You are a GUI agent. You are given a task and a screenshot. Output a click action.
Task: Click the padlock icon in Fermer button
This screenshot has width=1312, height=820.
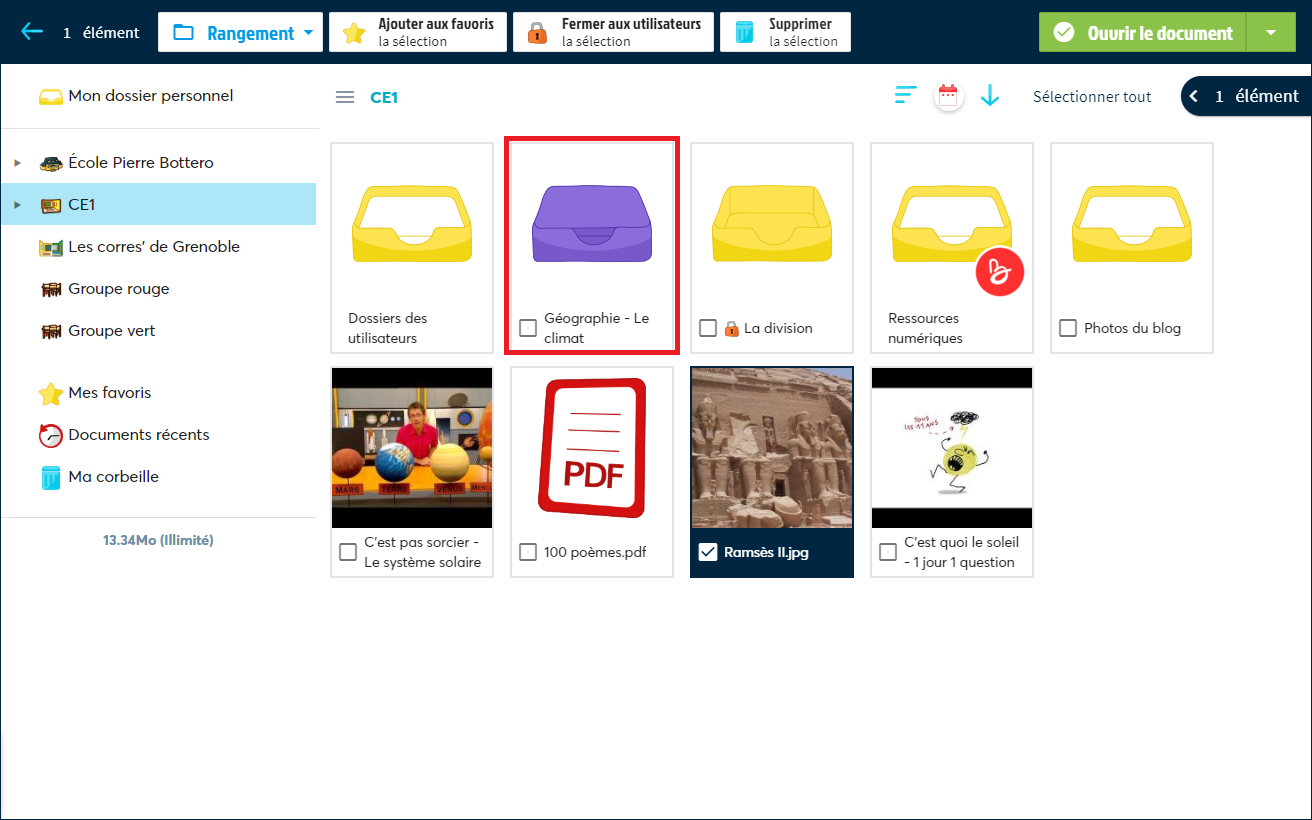click(x=538, y=33)
